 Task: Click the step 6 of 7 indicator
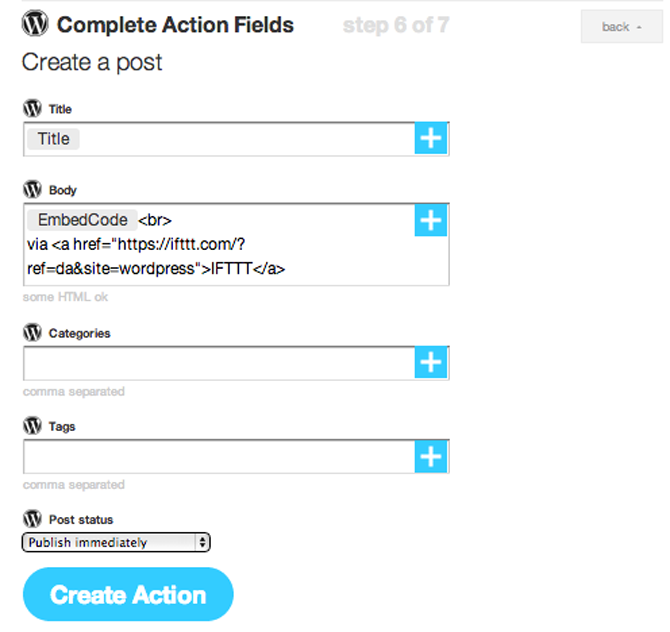pyautogui.click(x=395, y=25)
